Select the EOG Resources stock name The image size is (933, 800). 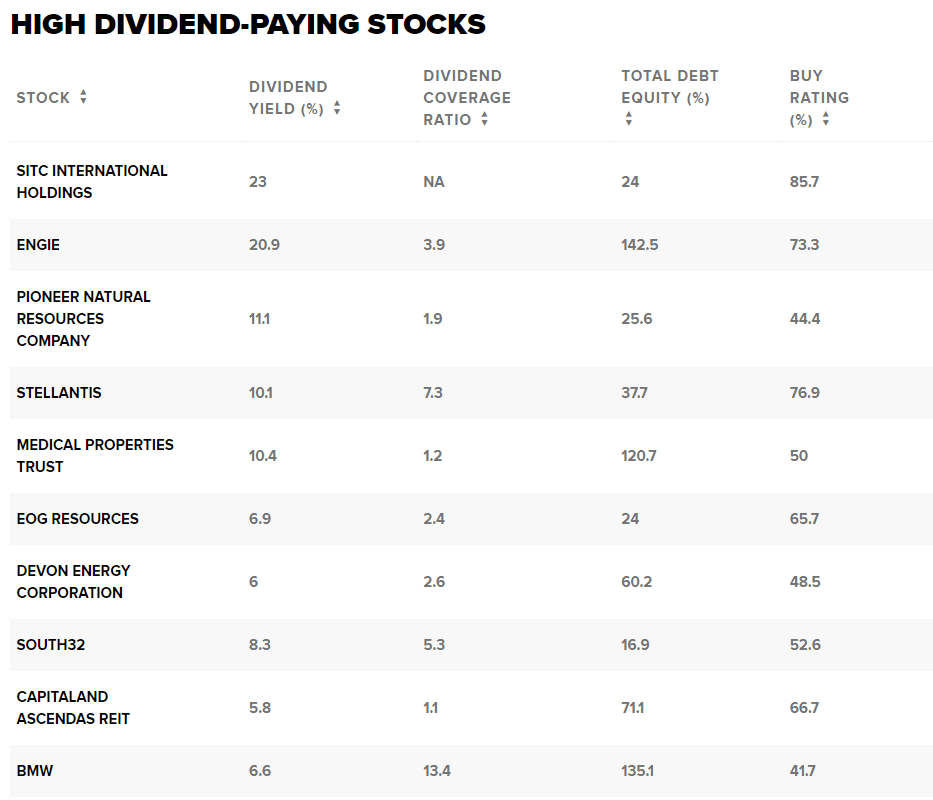pos(77,518)
